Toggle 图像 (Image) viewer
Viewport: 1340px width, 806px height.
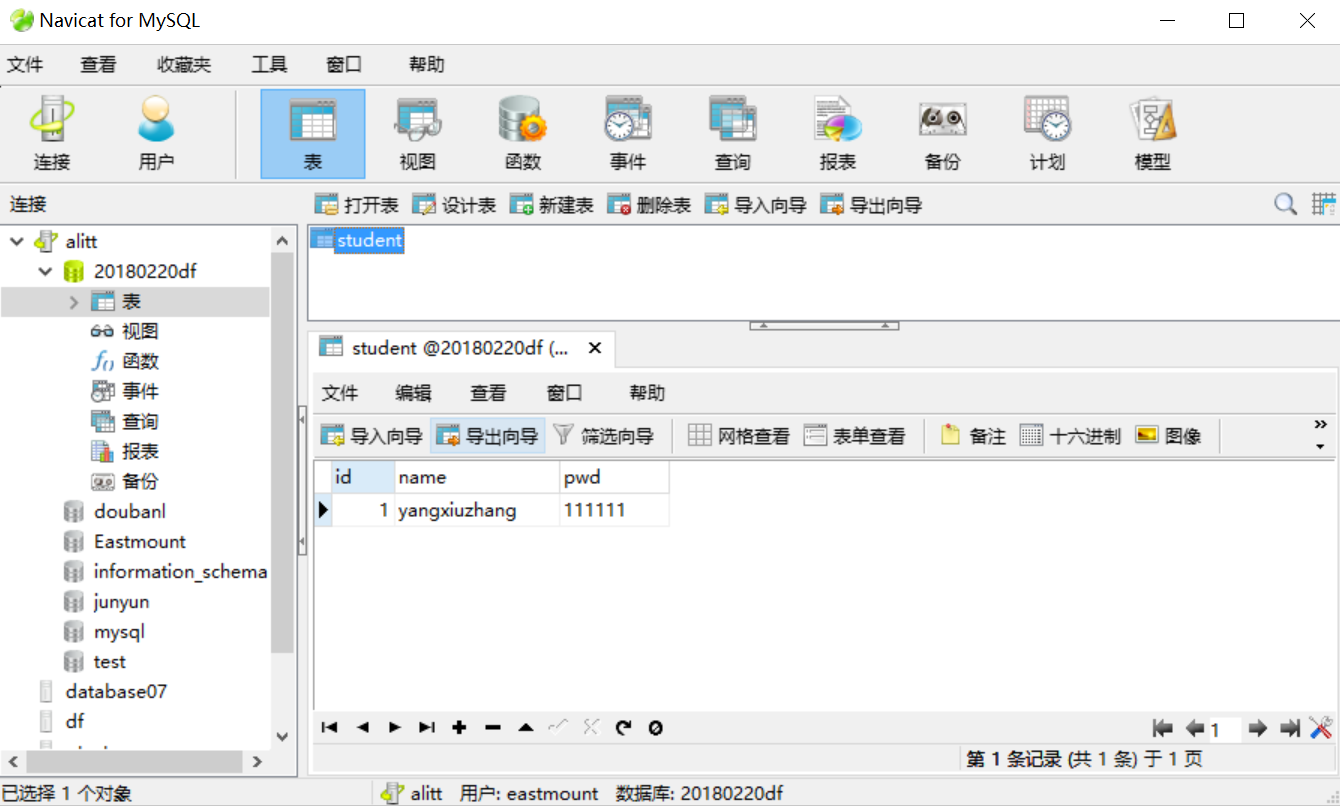coord(1169,436)
